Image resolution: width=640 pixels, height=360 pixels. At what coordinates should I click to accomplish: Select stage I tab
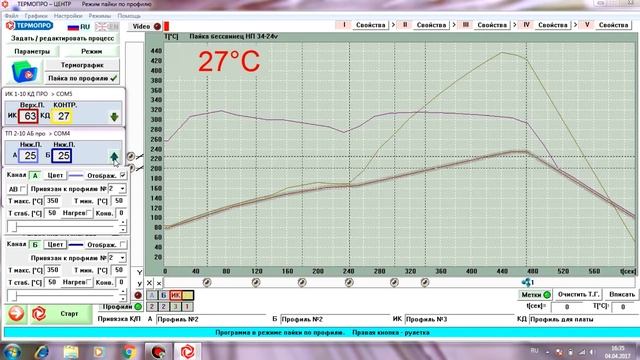pos(344,25)
